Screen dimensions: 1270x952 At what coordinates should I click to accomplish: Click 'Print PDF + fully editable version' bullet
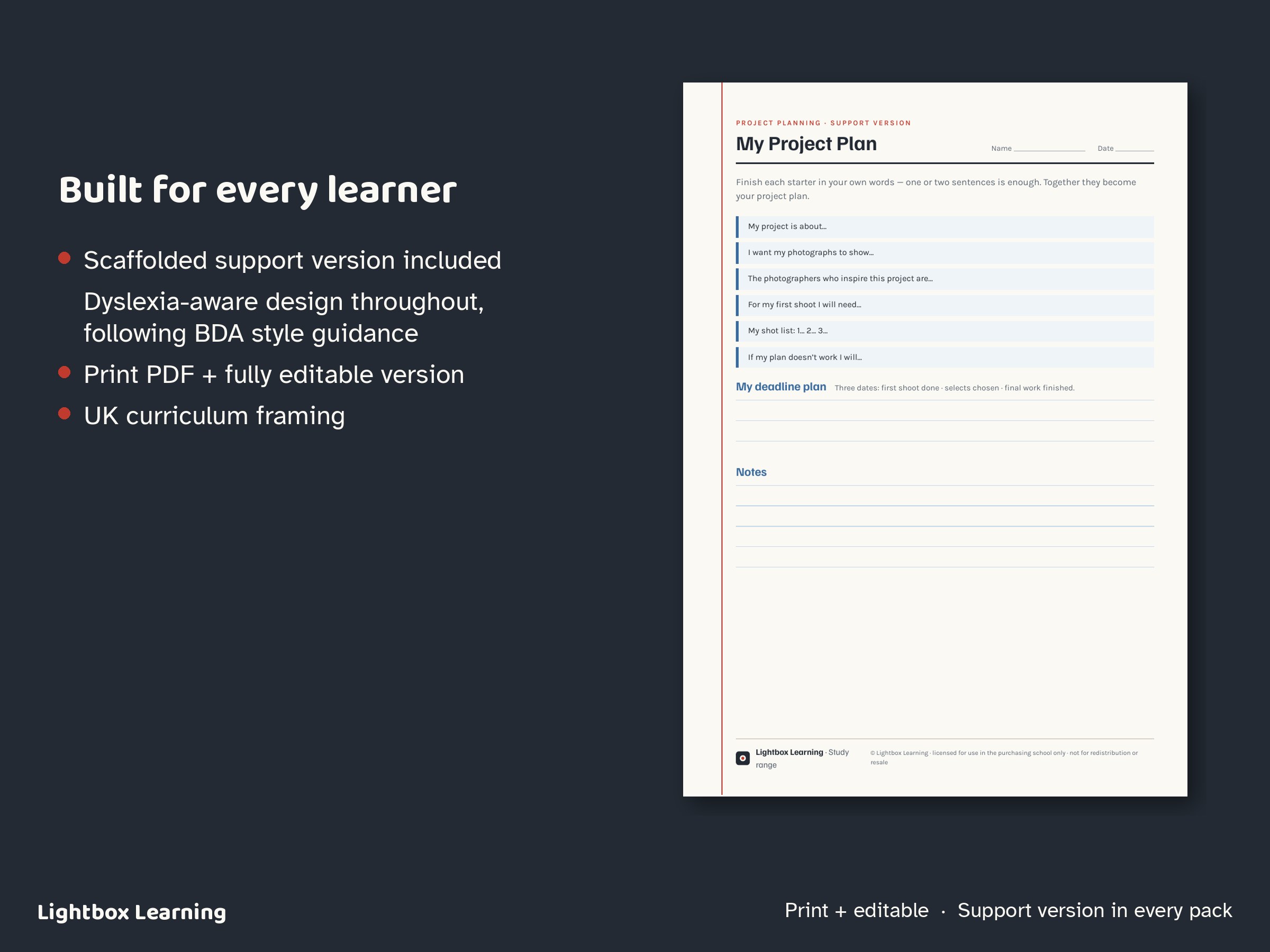click(x=274, y=374)
